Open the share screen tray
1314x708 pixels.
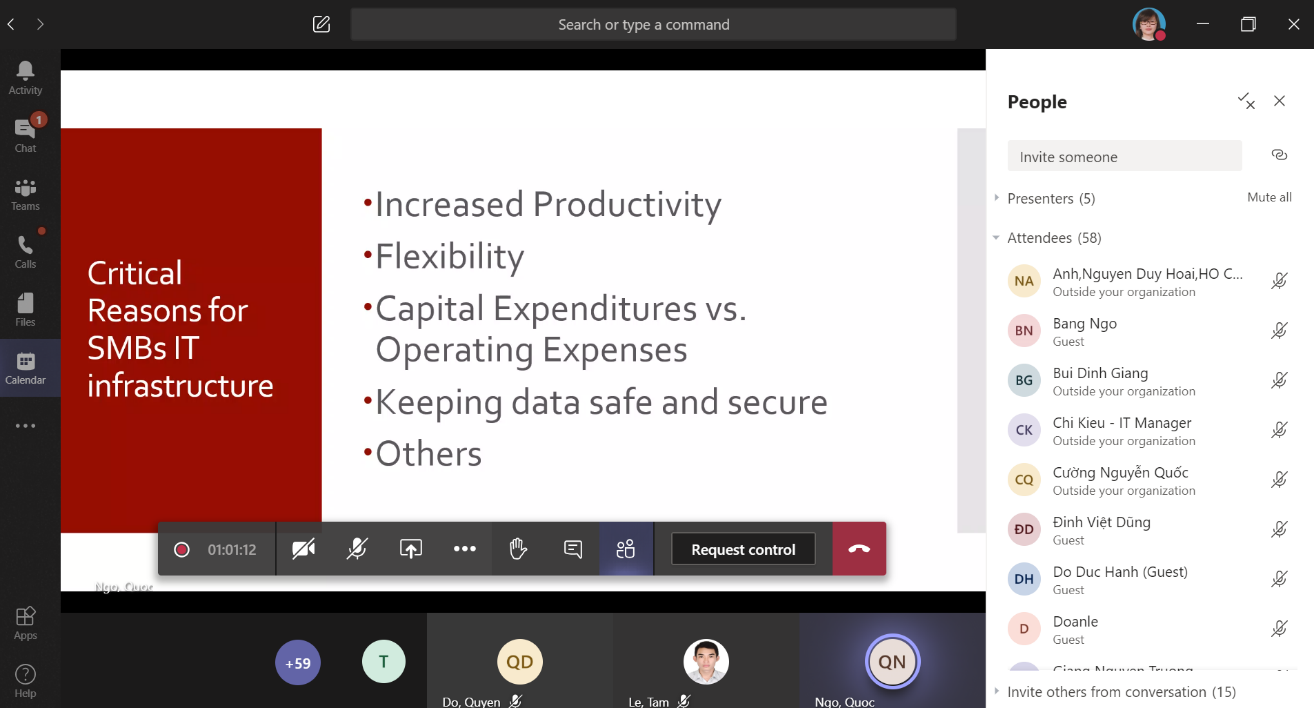[x=411, y=549]
